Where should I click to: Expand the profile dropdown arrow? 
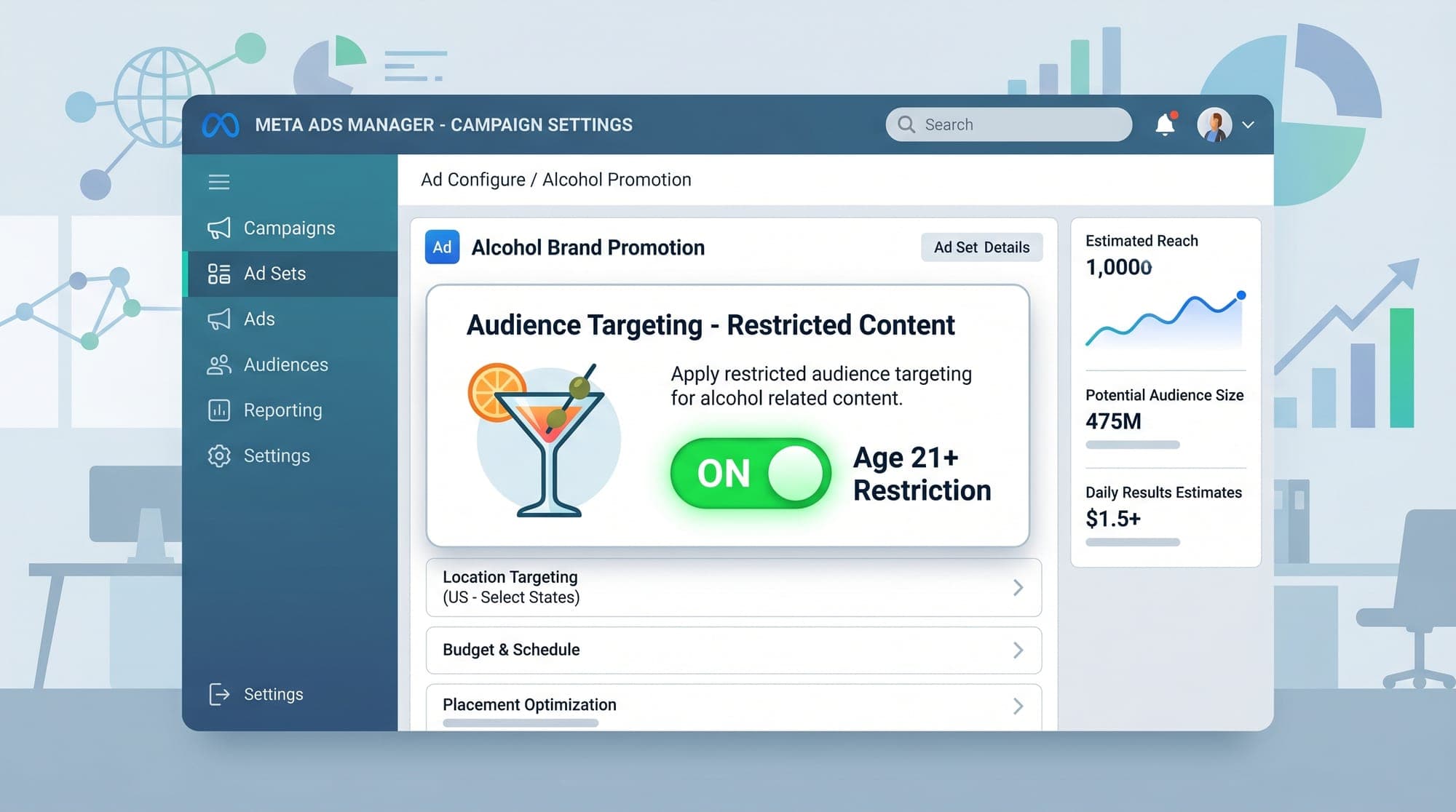1248,124
